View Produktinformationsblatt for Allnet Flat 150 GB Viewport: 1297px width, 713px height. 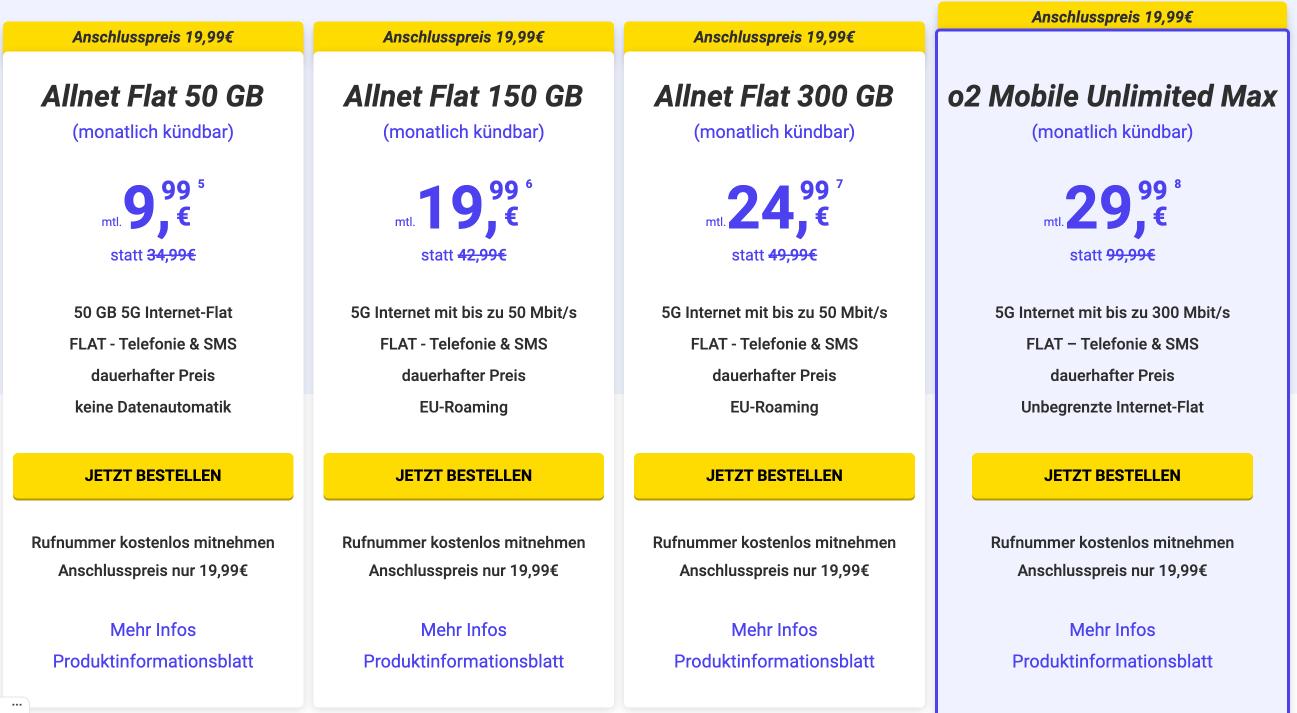[x=464, y=662]
